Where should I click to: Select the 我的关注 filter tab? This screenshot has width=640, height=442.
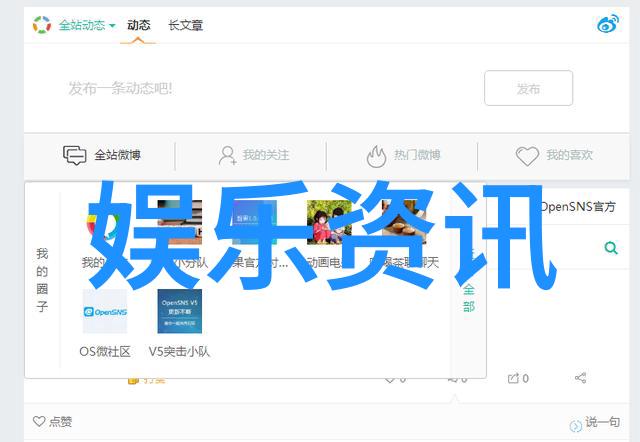(254, 155)
